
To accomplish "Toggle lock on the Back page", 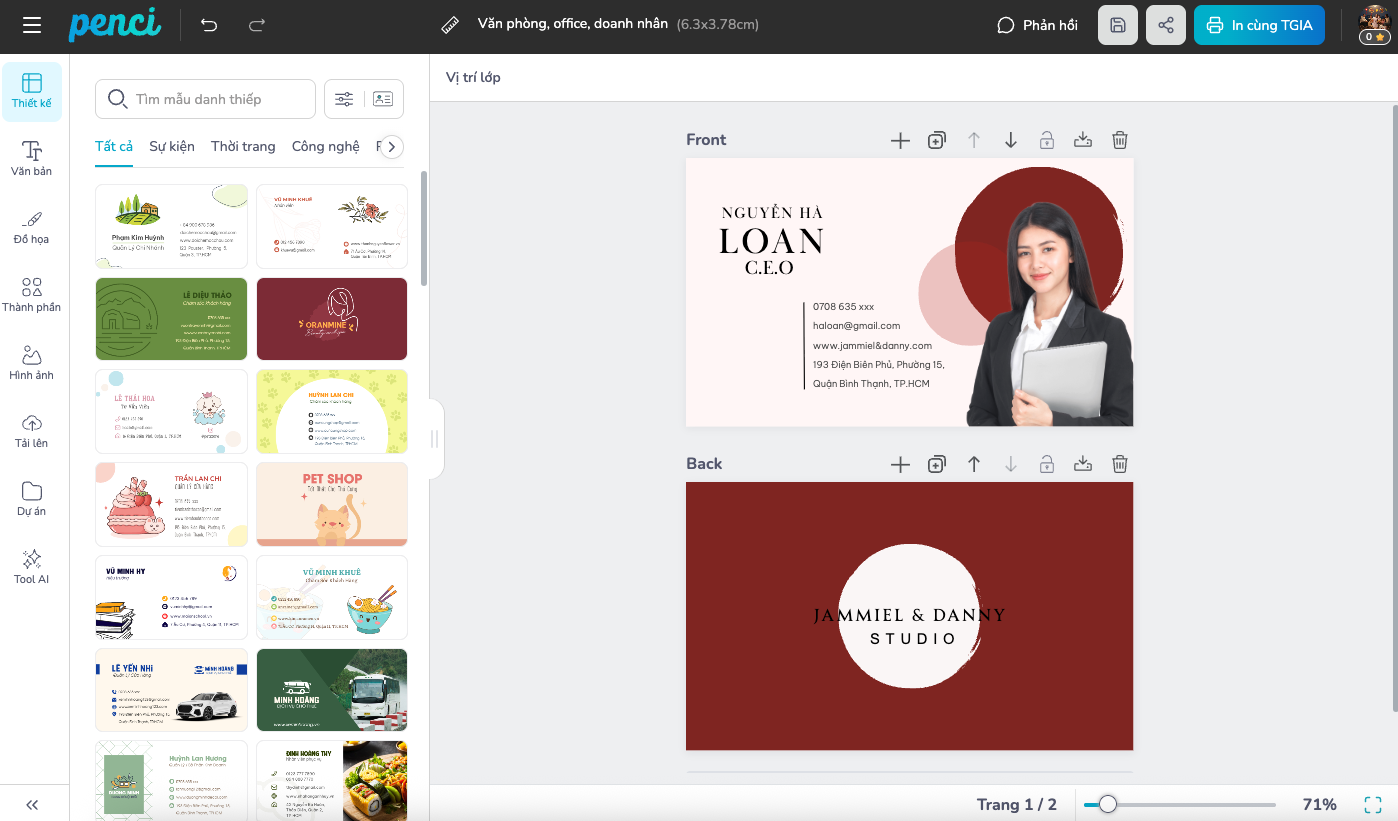I will tap(1046, 464).
